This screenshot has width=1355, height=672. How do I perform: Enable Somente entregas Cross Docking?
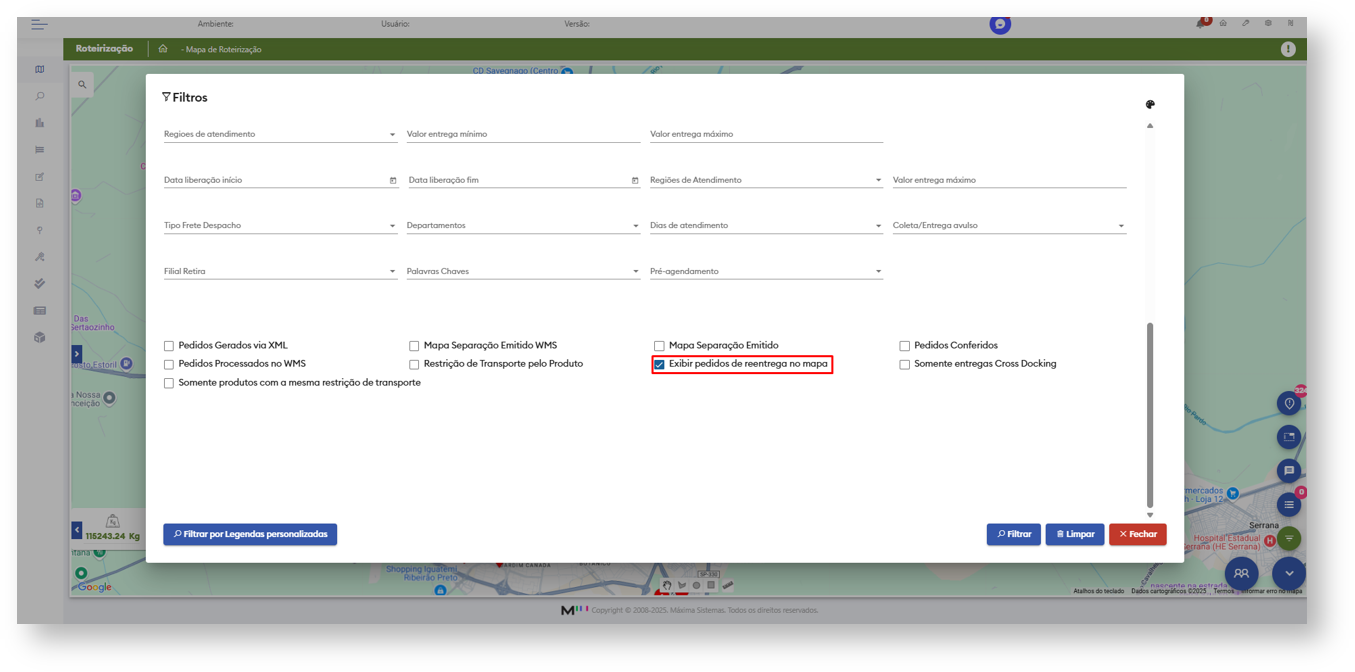click(904, 364)
